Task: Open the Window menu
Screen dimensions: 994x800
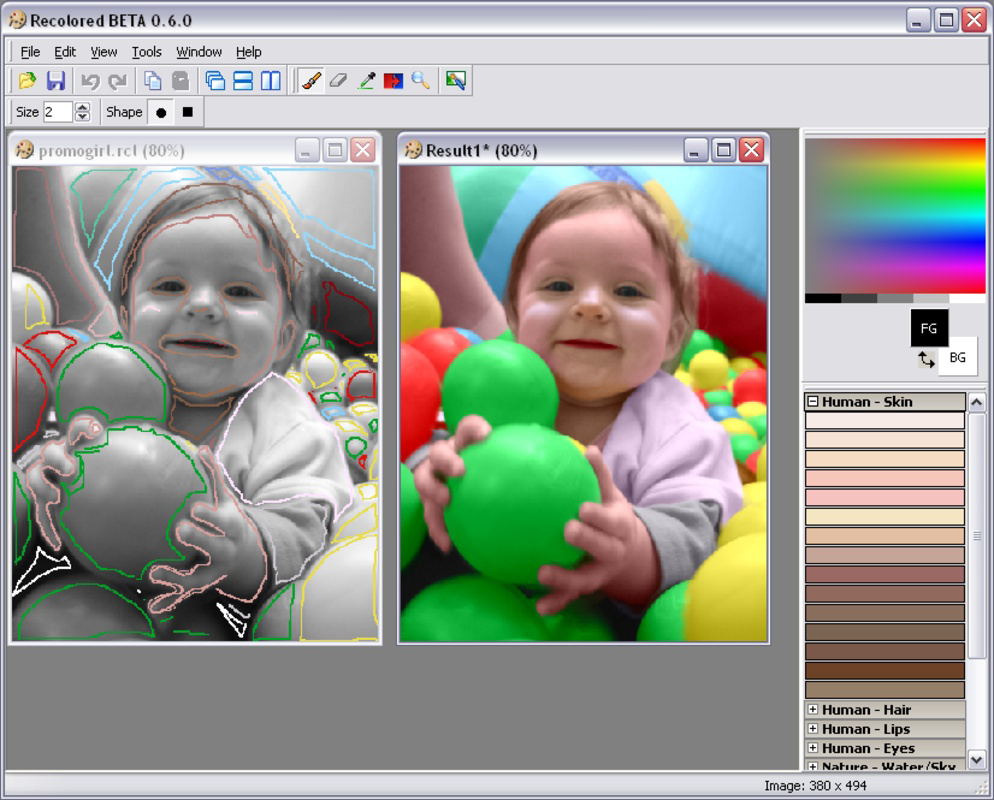Action: click(199, 52)
